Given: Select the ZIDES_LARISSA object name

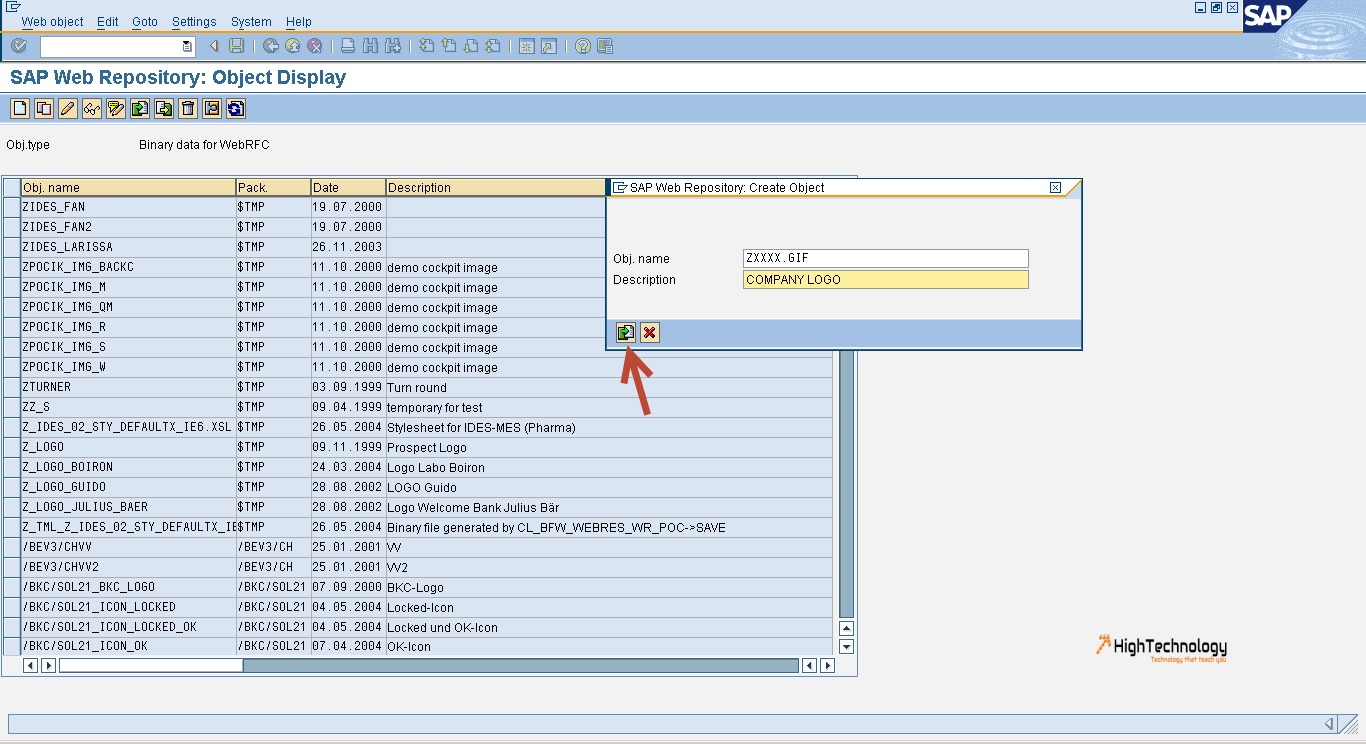Looking at the screenshot, I should tap(67, 247).
